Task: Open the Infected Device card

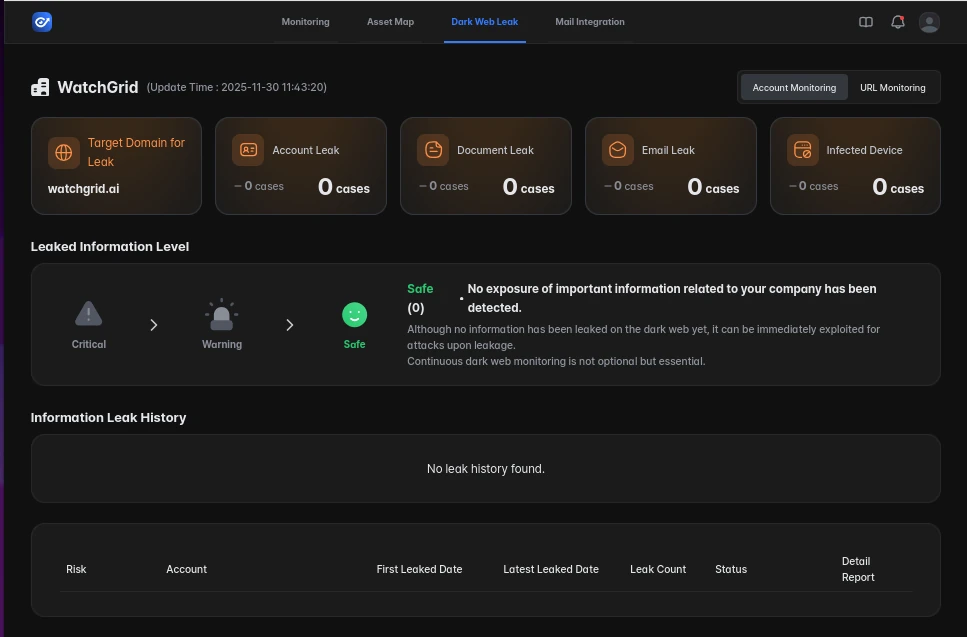Action: 855,166
